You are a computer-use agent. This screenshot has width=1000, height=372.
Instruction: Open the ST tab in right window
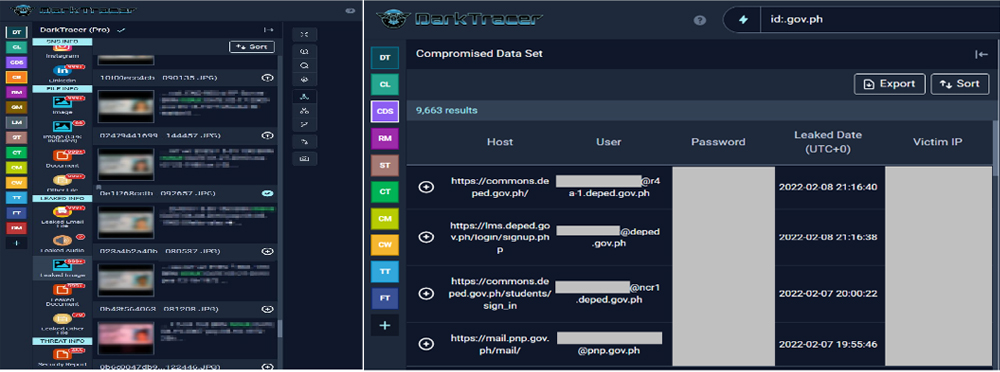pyautogui.click(x=385, y=165)
